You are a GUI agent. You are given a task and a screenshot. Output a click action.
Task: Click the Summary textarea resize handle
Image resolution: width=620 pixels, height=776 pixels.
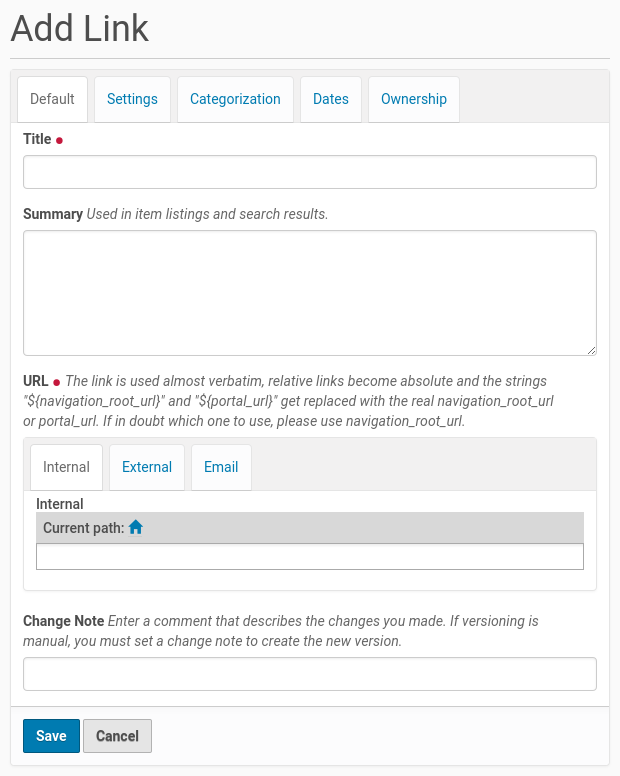592,350
